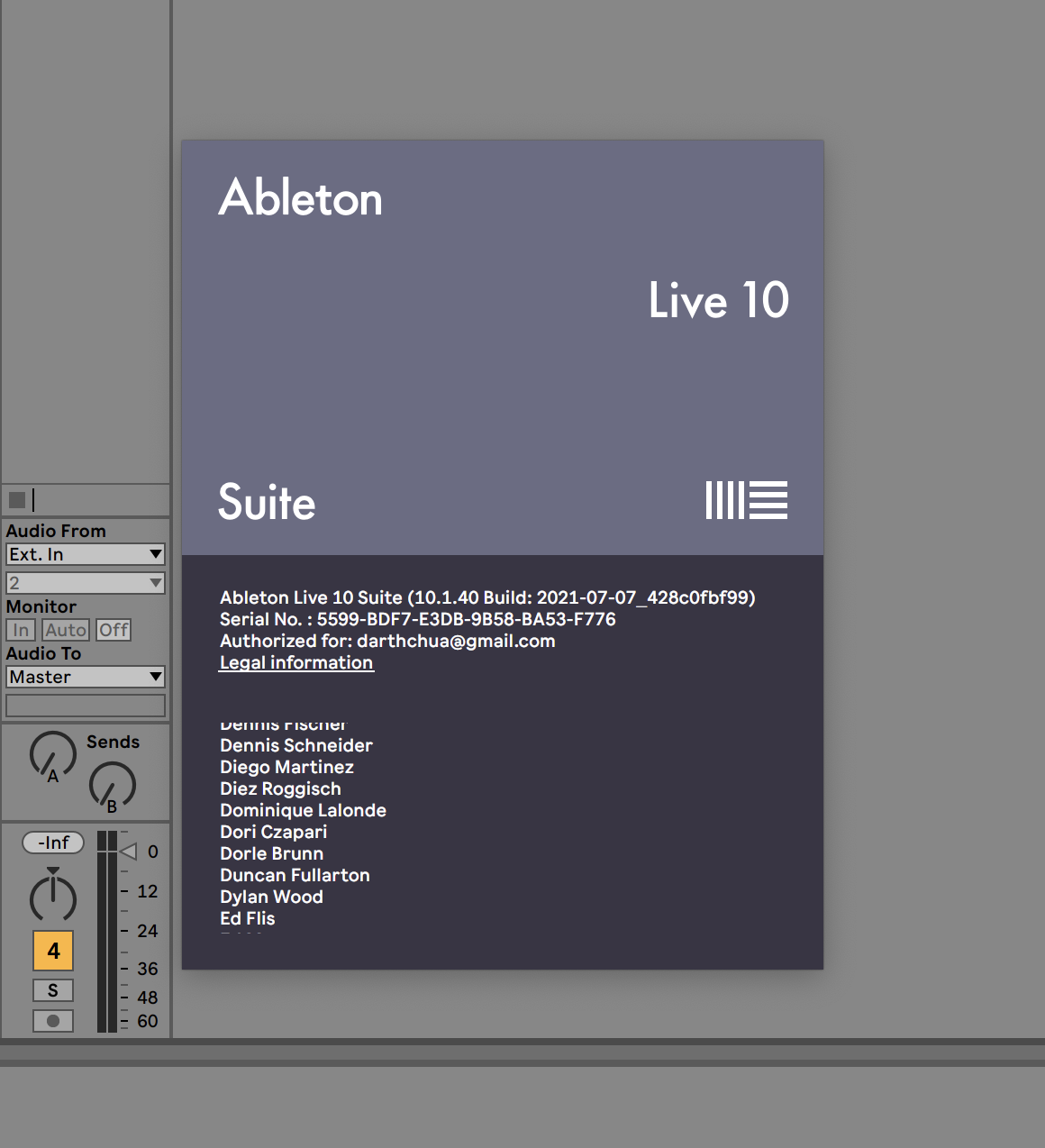Click the credit name Dori Czapari
Image resolution: width=1045 pixels, height=1148 pixels.
[273, 832]
